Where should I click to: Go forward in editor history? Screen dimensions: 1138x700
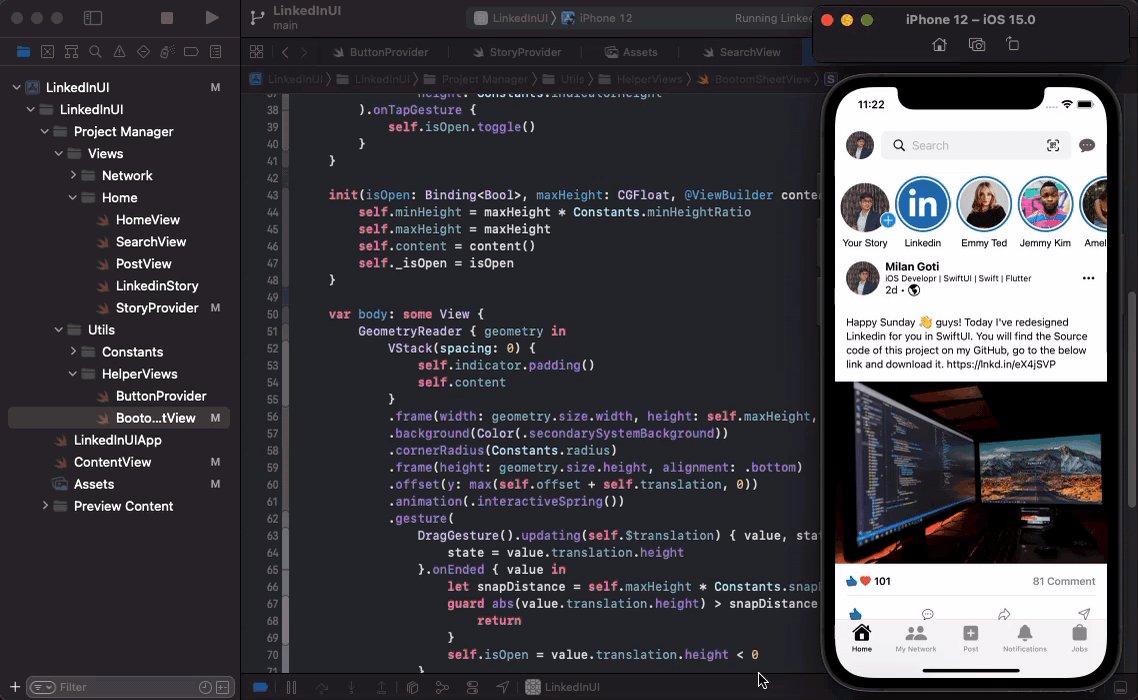(x=304, y=52)
